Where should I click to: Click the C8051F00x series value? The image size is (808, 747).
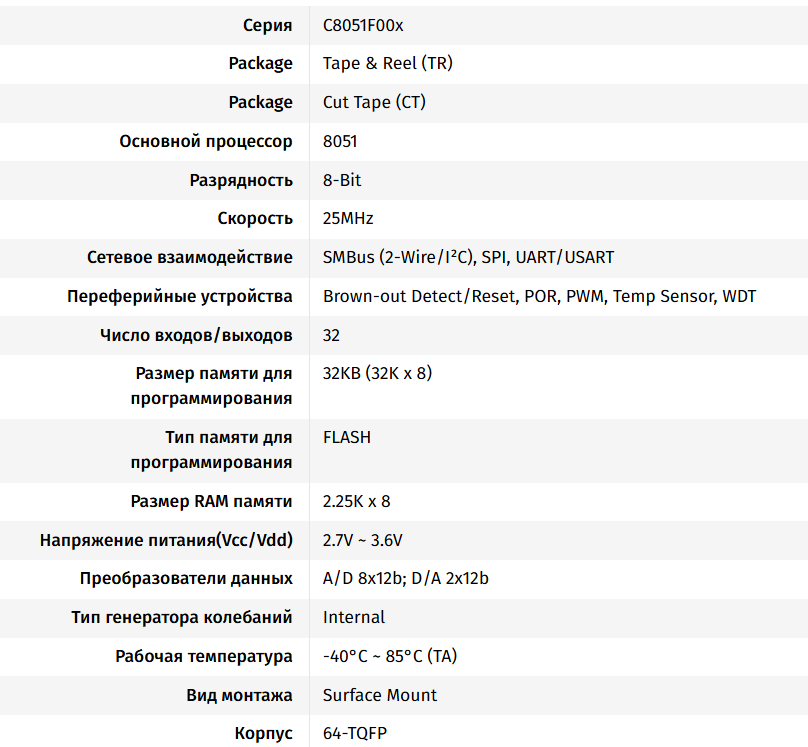coord(363,25)
